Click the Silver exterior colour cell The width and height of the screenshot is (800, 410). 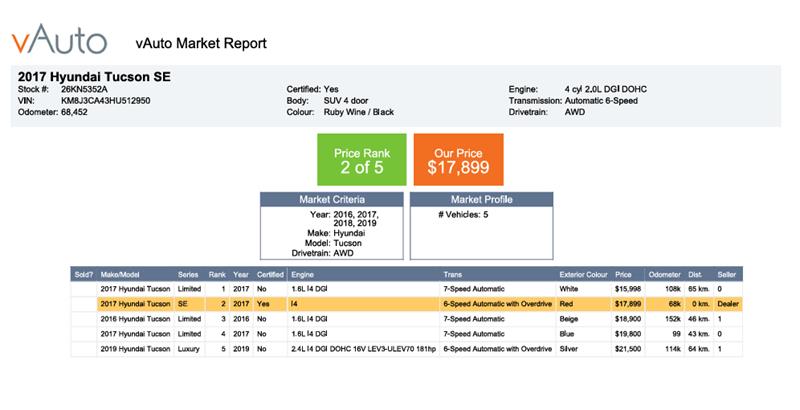(568, 349)
